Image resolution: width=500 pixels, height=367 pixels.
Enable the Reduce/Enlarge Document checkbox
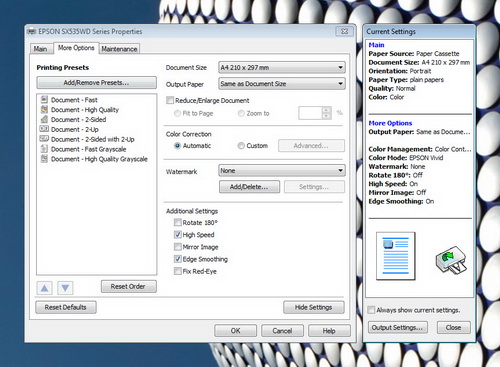point(170,100)
